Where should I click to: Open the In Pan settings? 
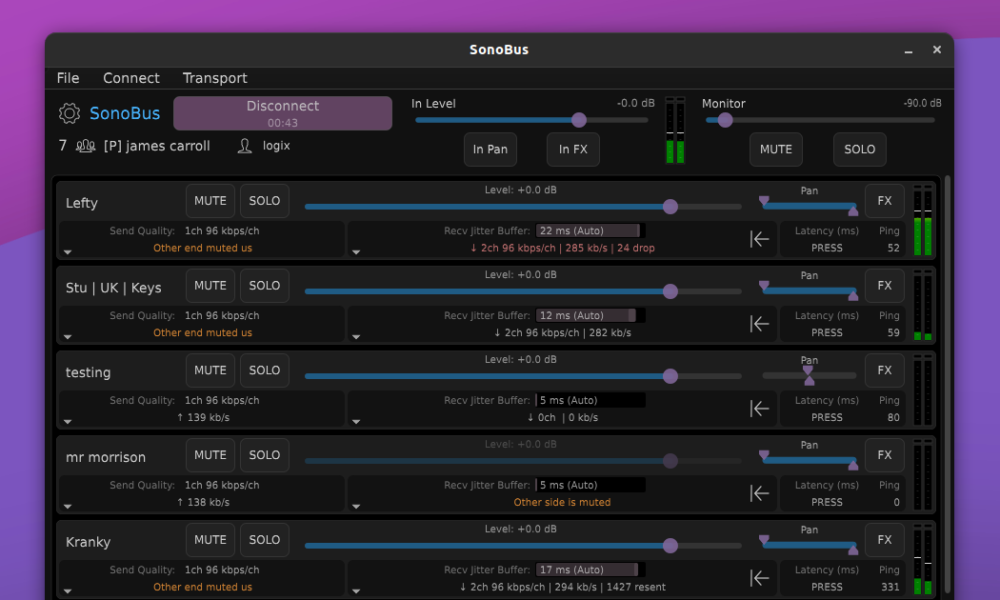click(490, 149)
